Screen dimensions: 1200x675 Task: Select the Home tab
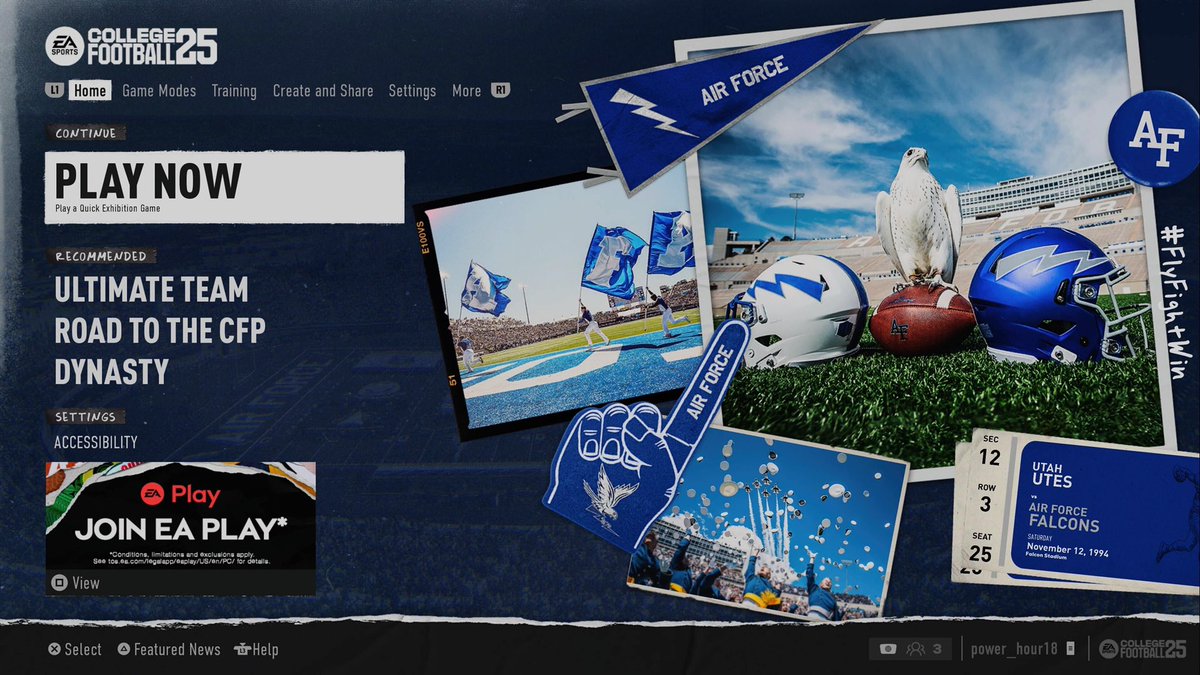(89, 90)
